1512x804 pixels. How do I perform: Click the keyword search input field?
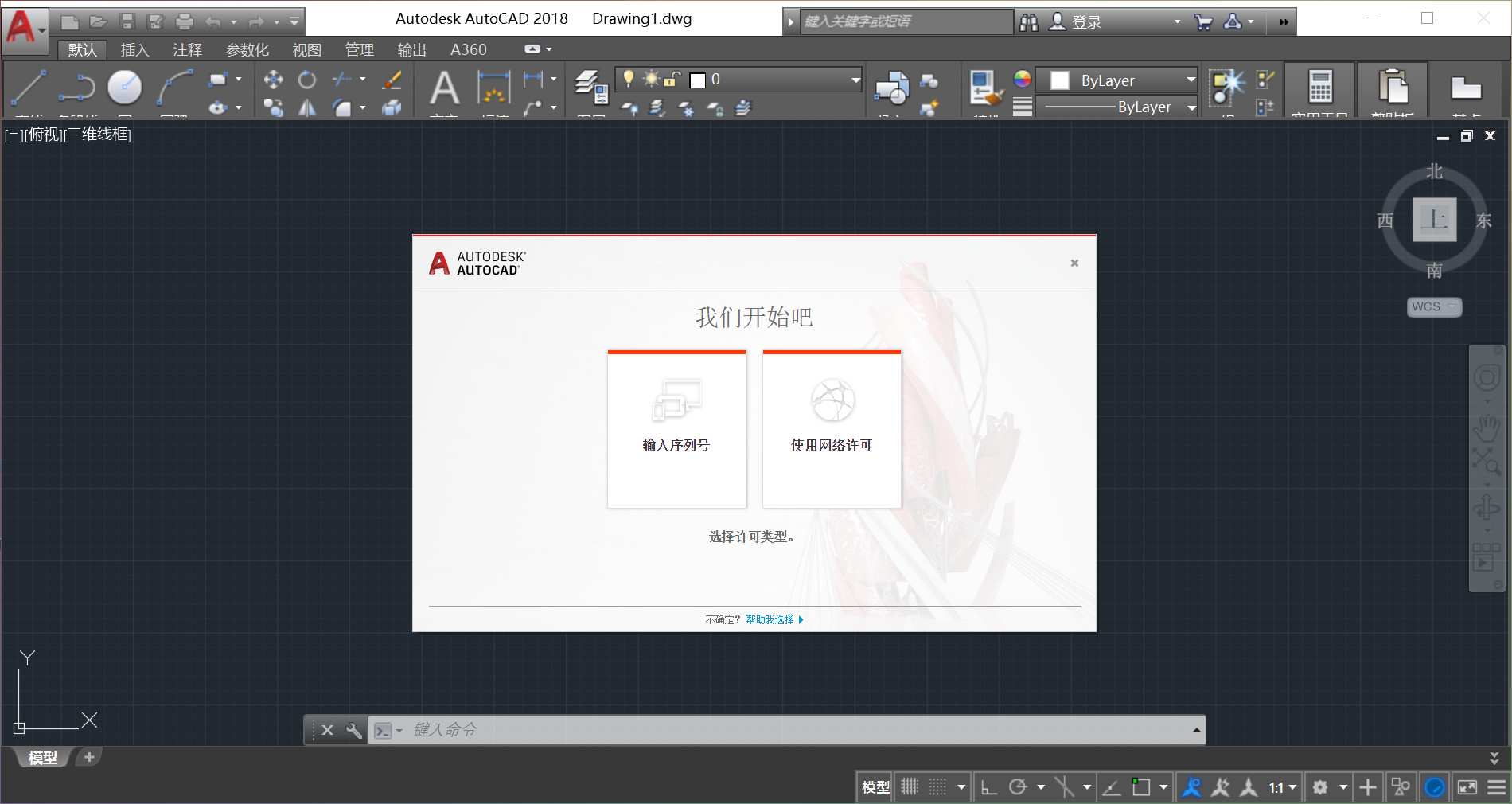(906, 21)
